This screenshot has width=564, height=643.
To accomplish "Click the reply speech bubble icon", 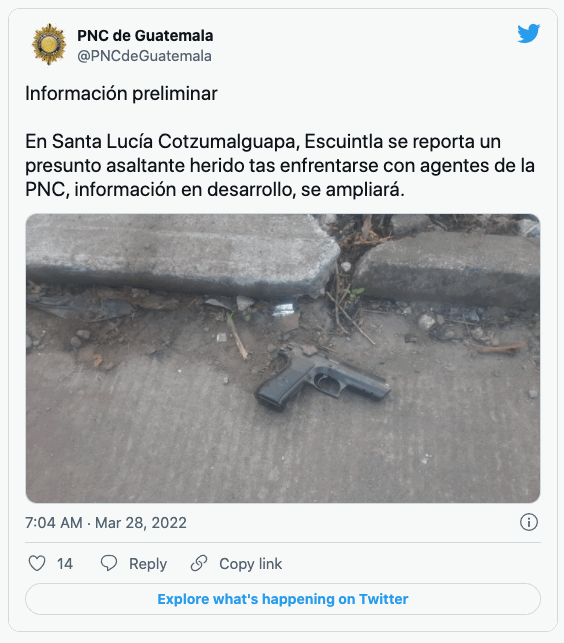I will 109,563.
